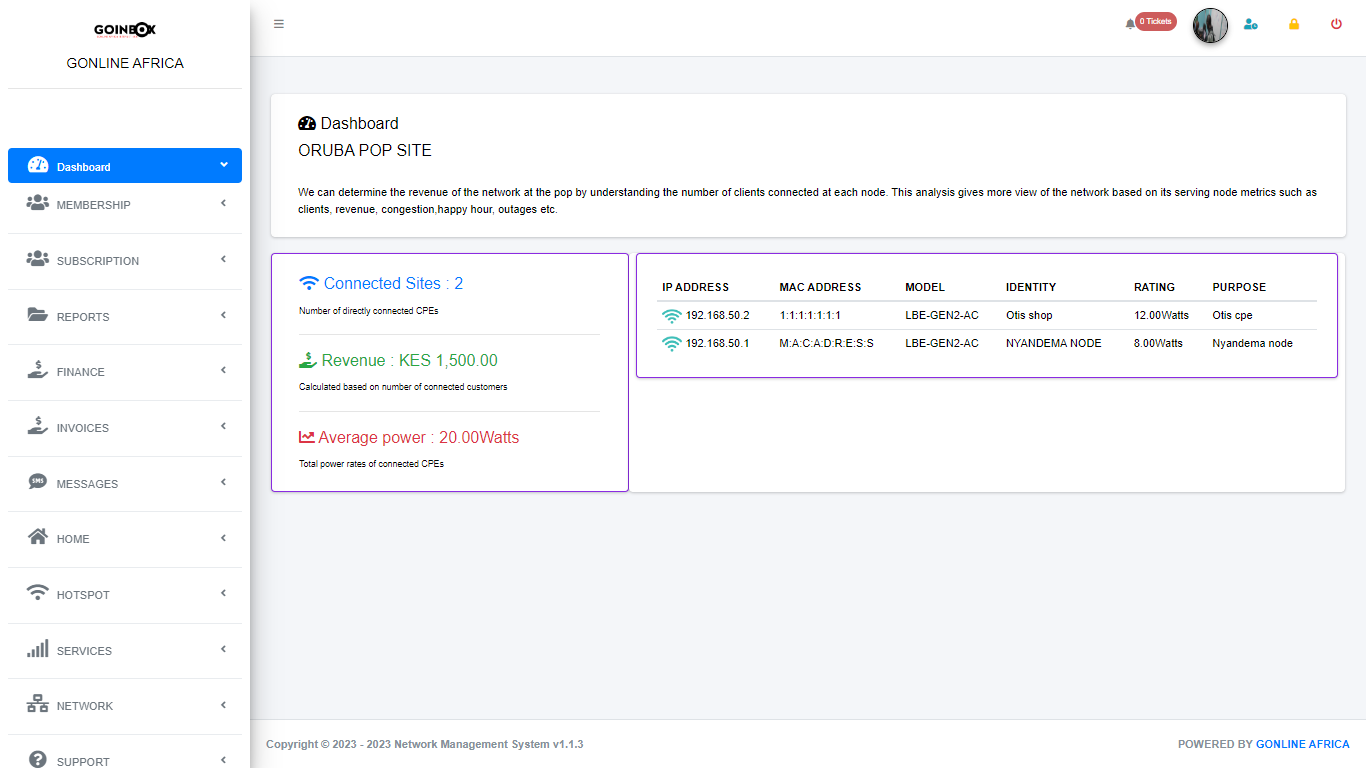Collapse the Dashboard menu chevron
The height and width of the screenshot is (768, 1366).
click(x=223, y=165)
